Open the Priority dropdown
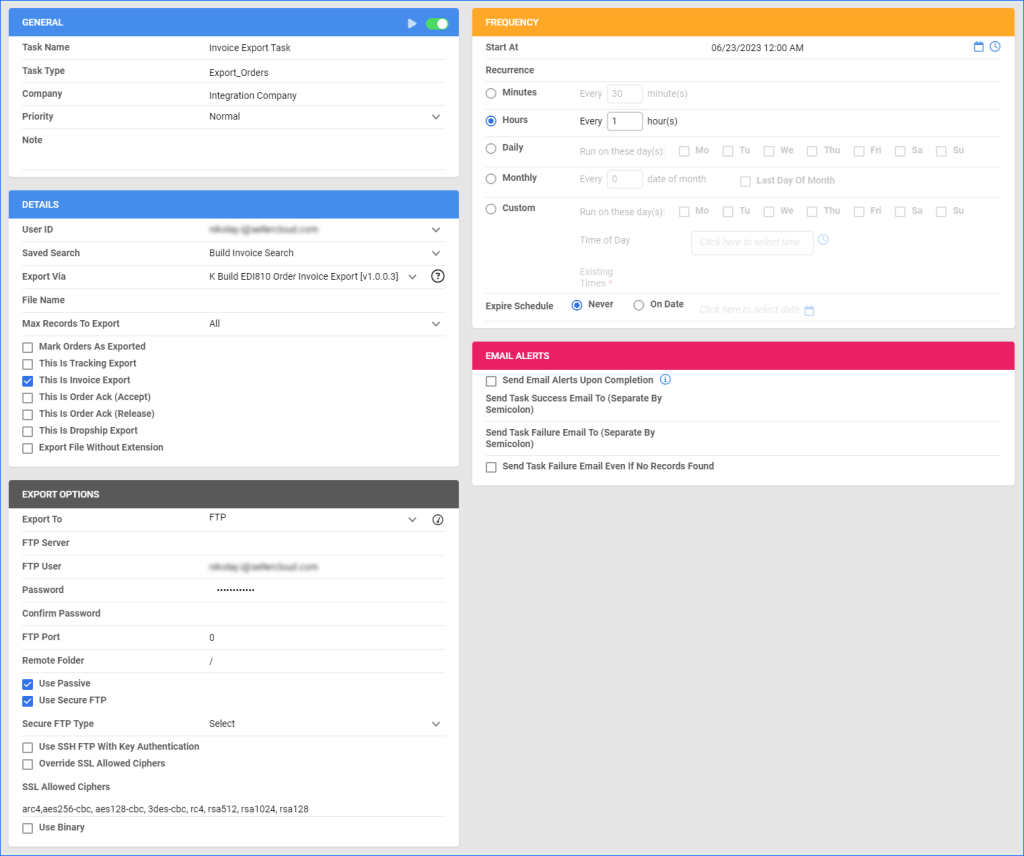This screenshot has width=1024, height=856. click(x=435, y=116)
